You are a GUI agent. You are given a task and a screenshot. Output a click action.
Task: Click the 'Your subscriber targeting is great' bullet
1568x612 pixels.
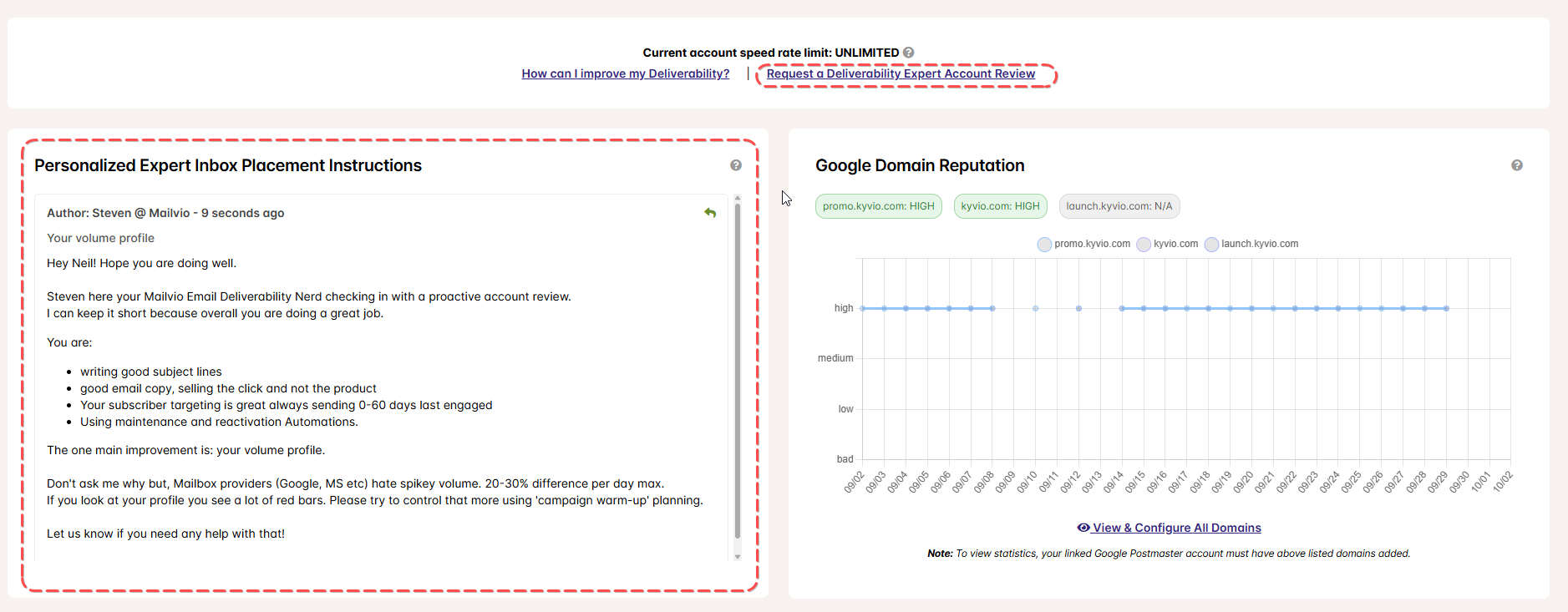pyautogui.click(x=287, y=405)
